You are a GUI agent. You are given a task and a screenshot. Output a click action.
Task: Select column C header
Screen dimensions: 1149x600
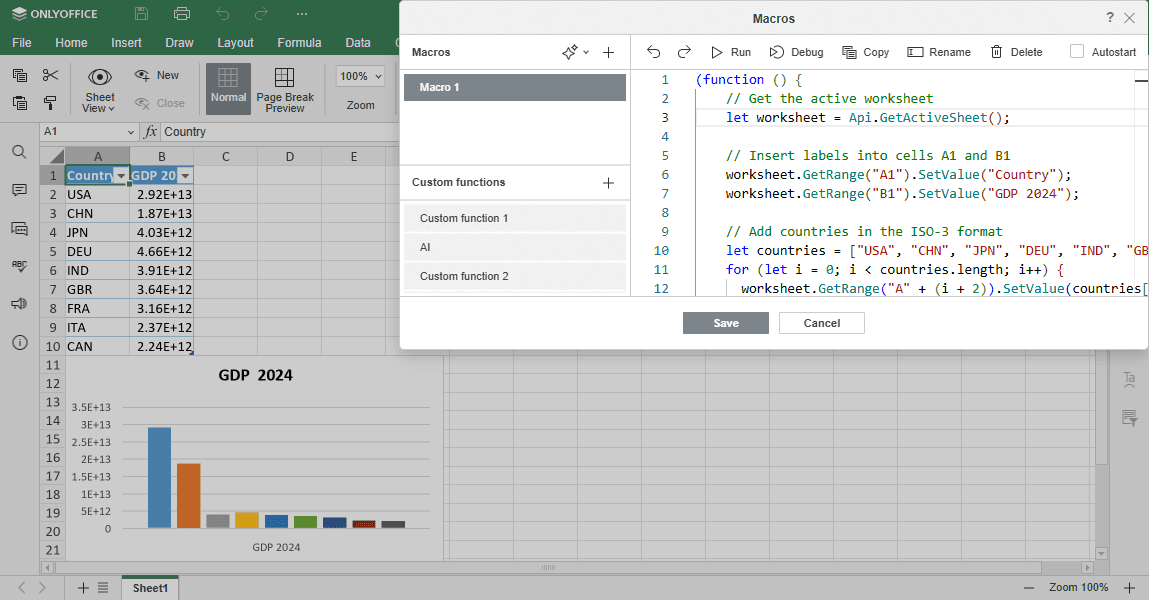(x=226, y=156)
